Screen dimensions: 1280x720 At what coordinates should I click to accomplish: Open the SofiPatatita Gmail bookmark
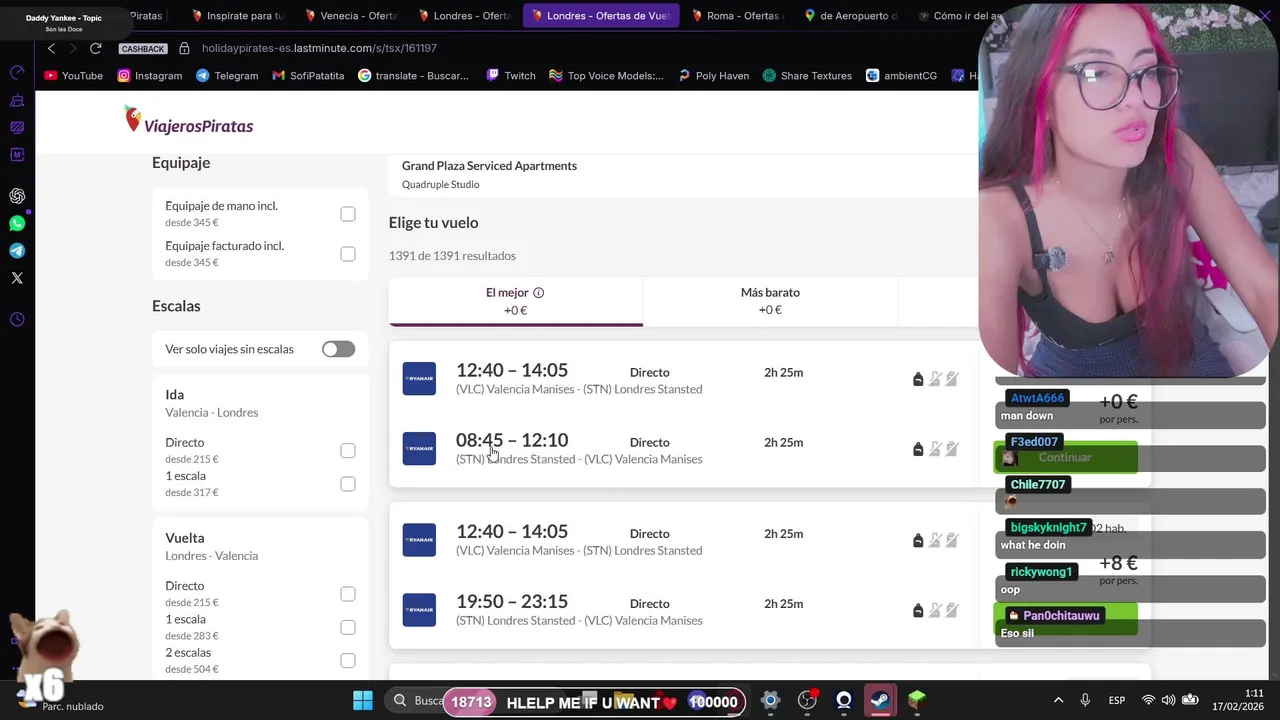[x=308, y=75]
